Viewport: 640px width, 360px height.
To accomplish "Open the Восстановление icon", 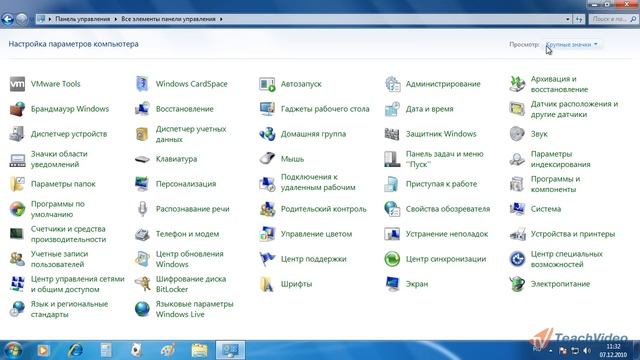I will pyautogui.click(x=142, y=109).
